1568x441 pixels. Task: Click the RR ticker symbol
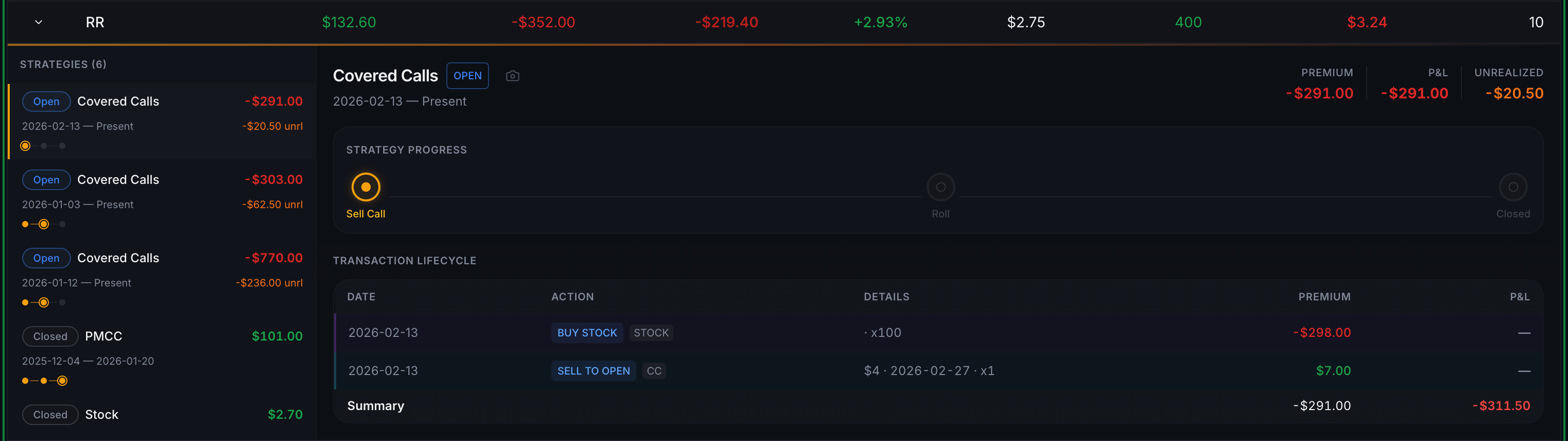(x=95, y=23)
